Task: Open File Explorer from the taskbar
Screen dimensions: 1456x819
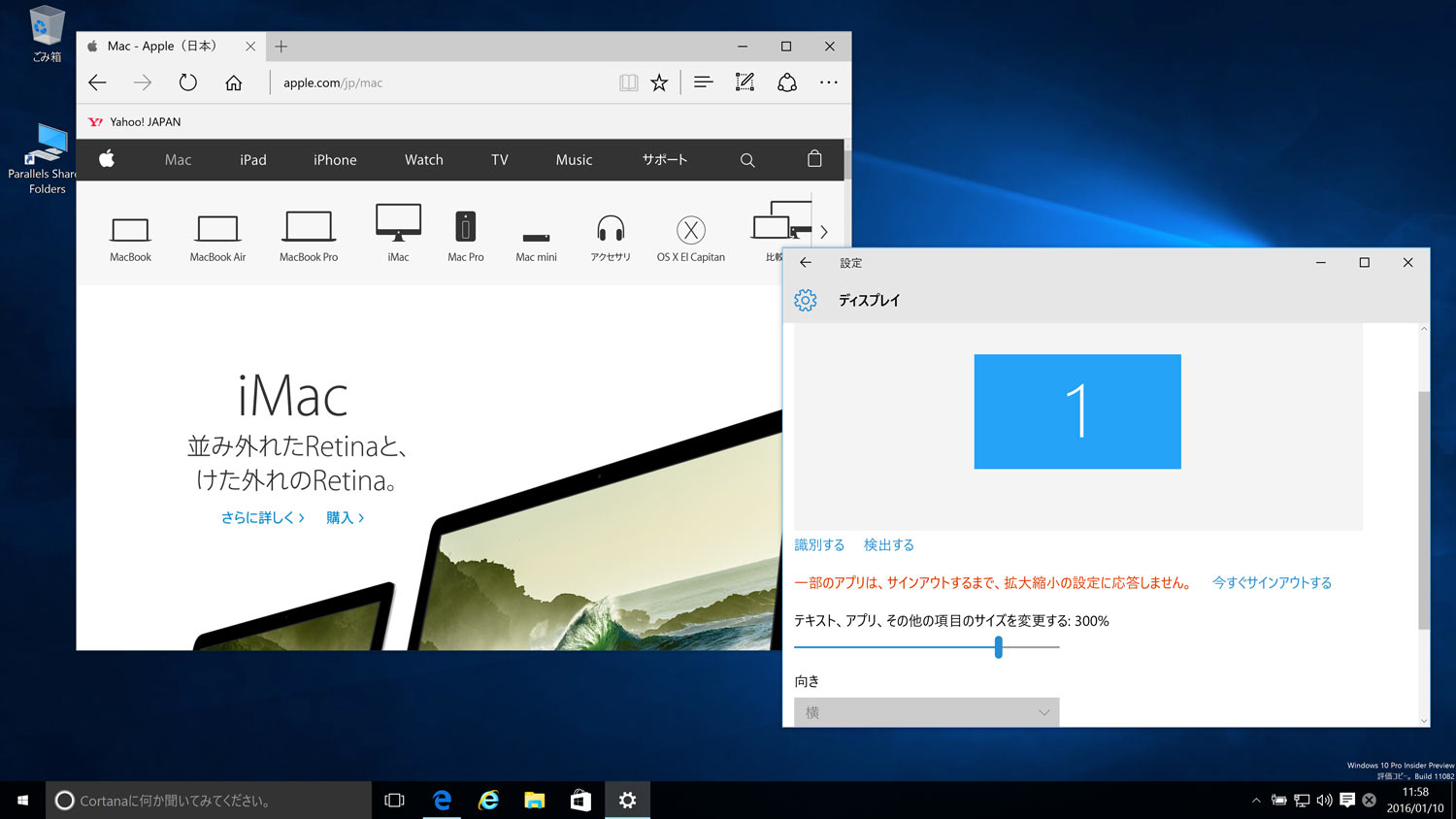Action: [x=535, y=801]
